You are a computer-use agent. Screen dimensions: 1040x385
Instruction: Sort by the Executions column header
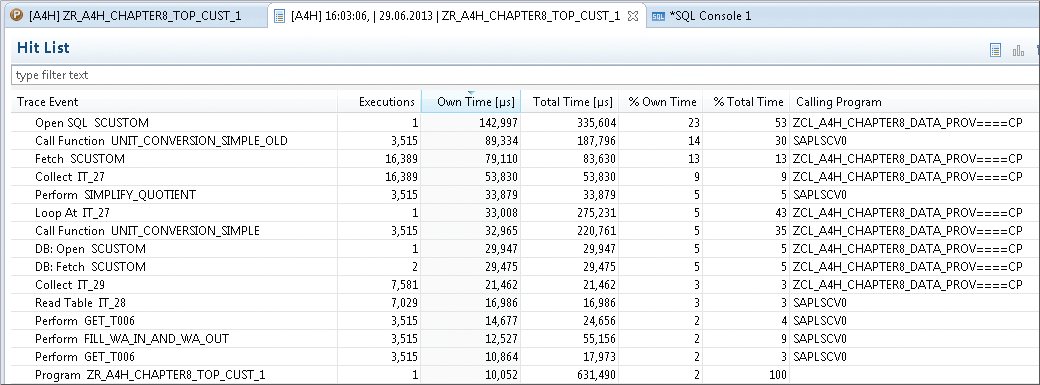tap(380, 102)
